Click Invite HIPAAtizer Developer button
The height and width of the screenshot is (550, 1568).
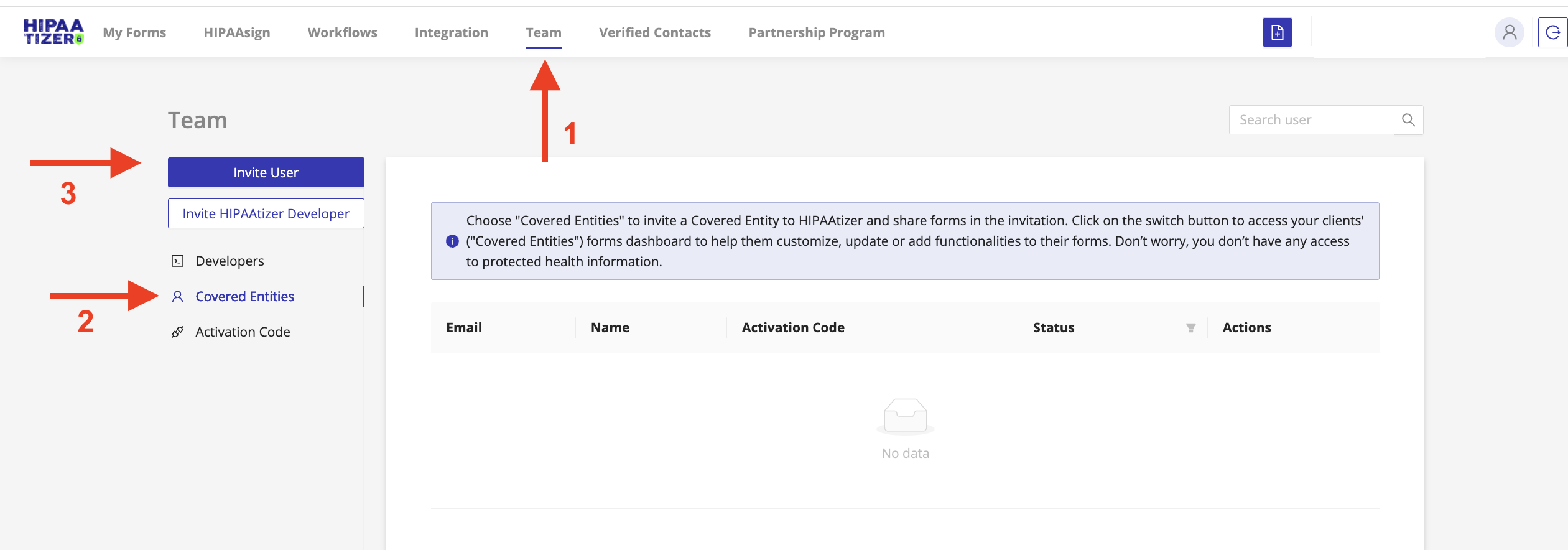[x=266, y=214]
